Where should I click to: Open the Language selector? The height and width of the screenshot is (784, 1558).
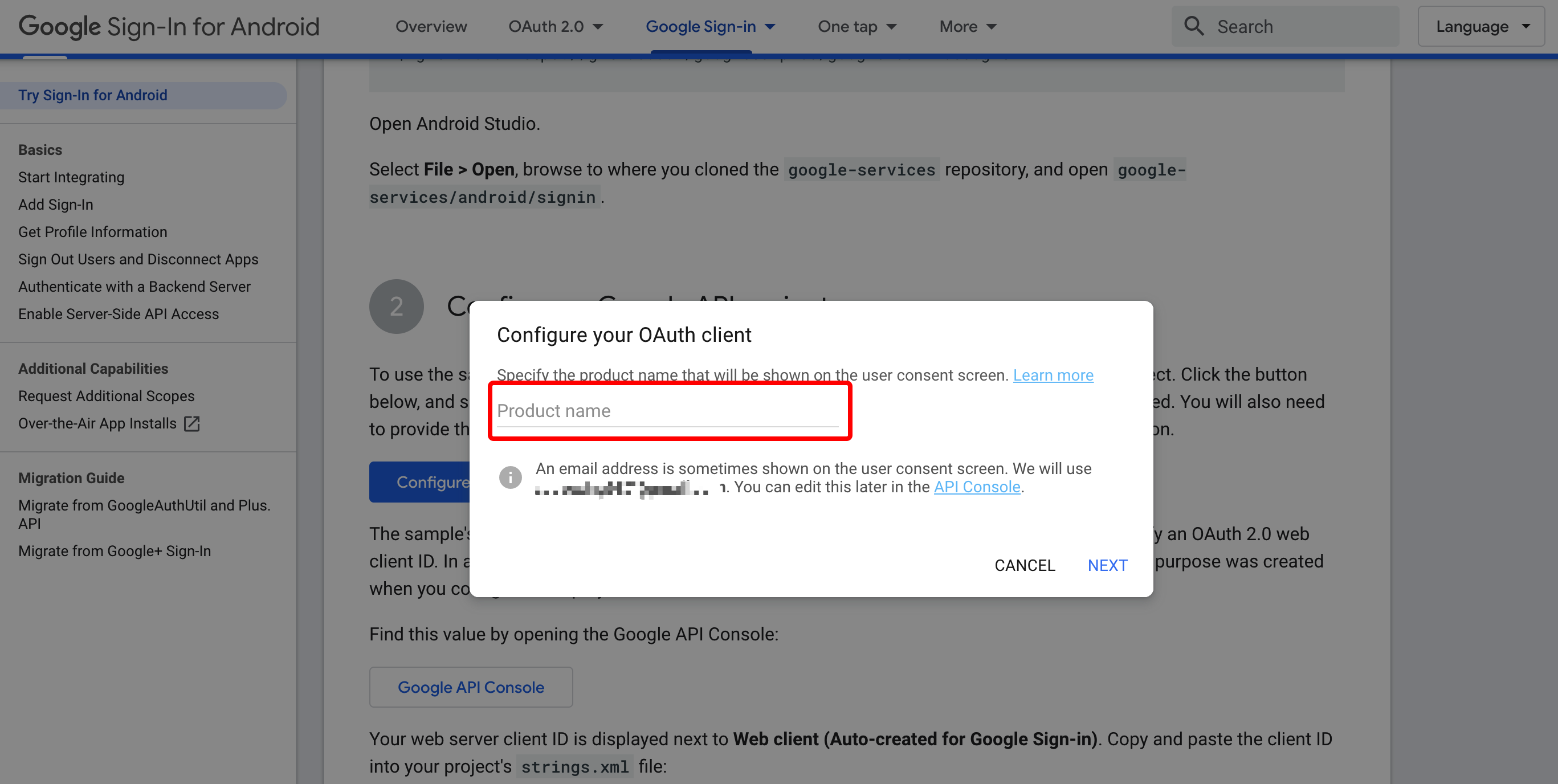coord(1482,27)
